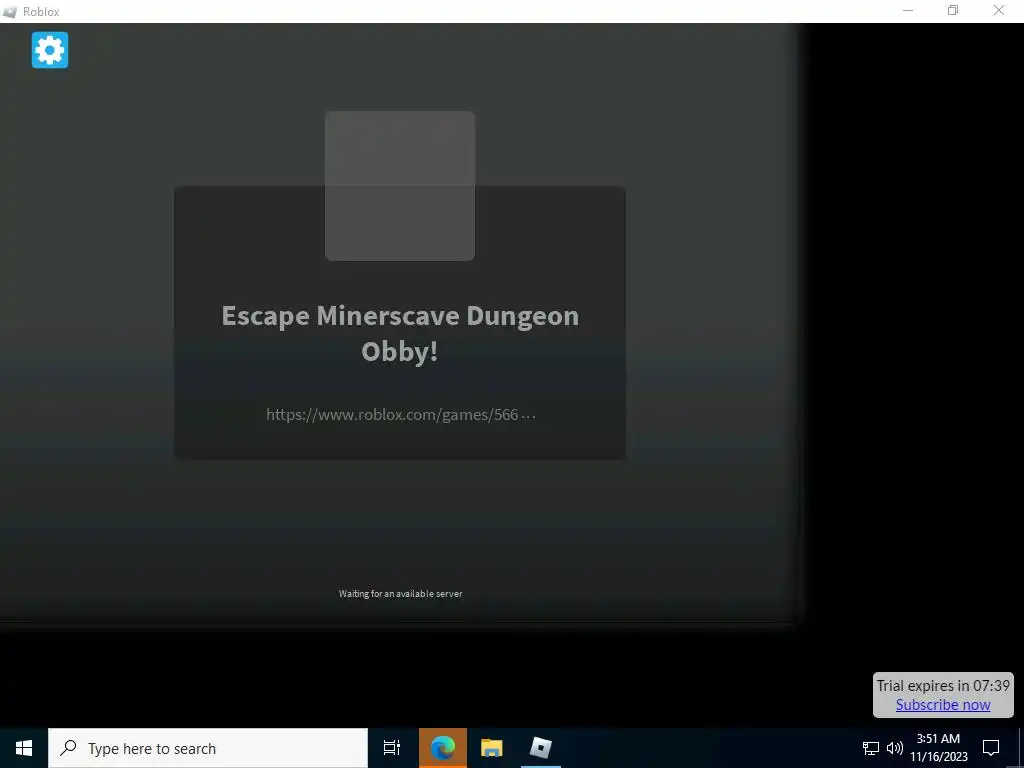Open the Roblox settings gear icon
The width and height of the screenshot is (1024, 768).
click(x=50, y=50)
